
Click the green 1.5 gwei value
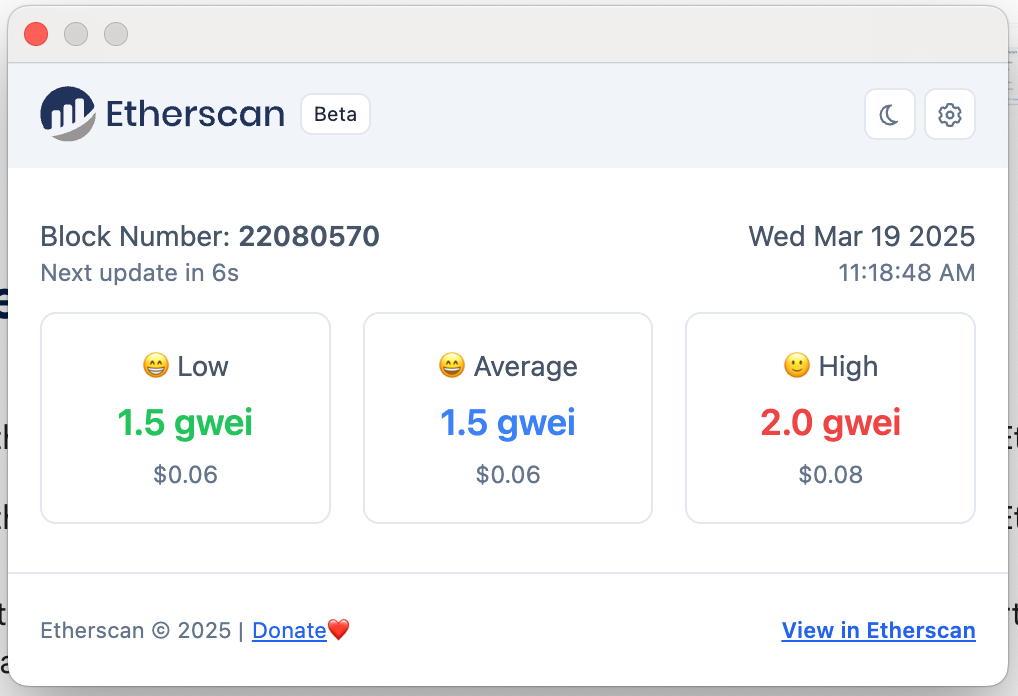[185, 423]
